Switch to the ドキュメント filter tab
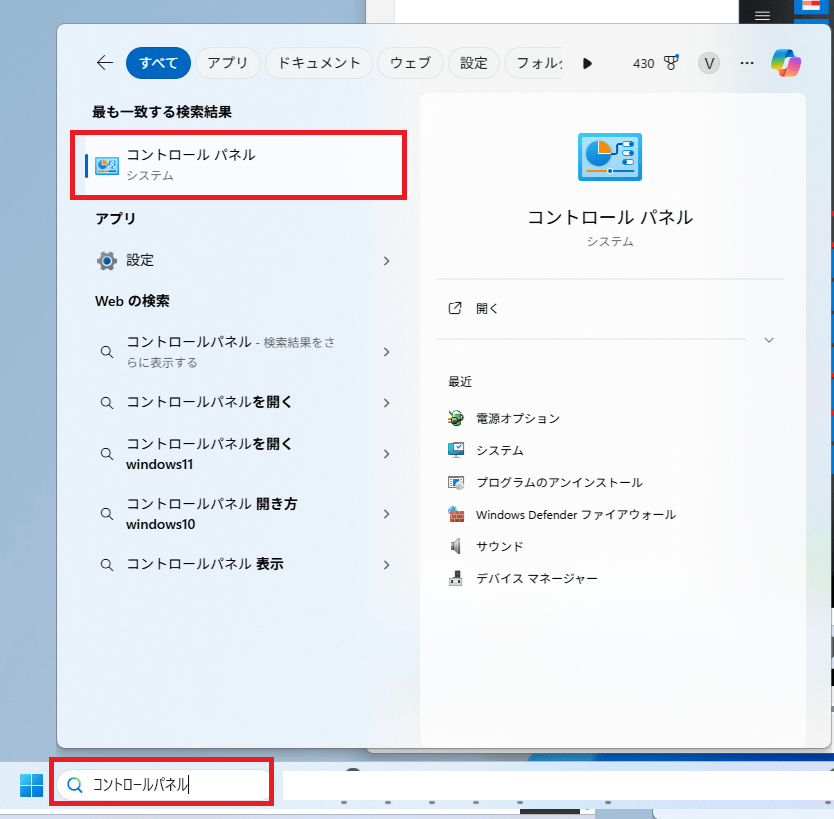The width and height of the screenshot is (834, 819). [318, 62]
